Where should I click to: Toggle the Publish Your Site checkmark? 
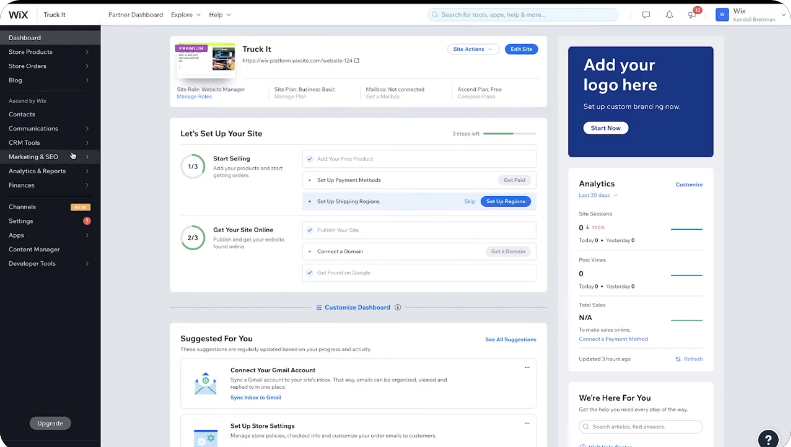pos(310,230)
